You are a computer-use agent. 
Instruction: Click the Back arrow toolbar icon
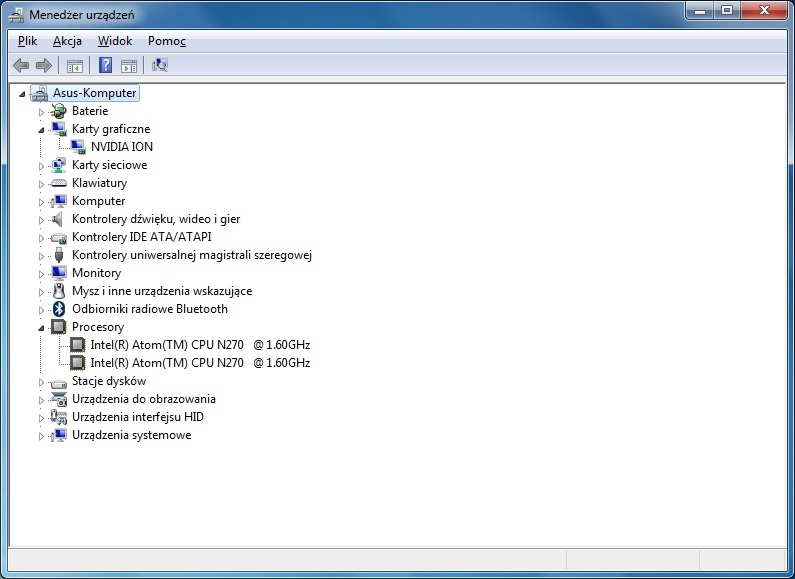(21, 65)
